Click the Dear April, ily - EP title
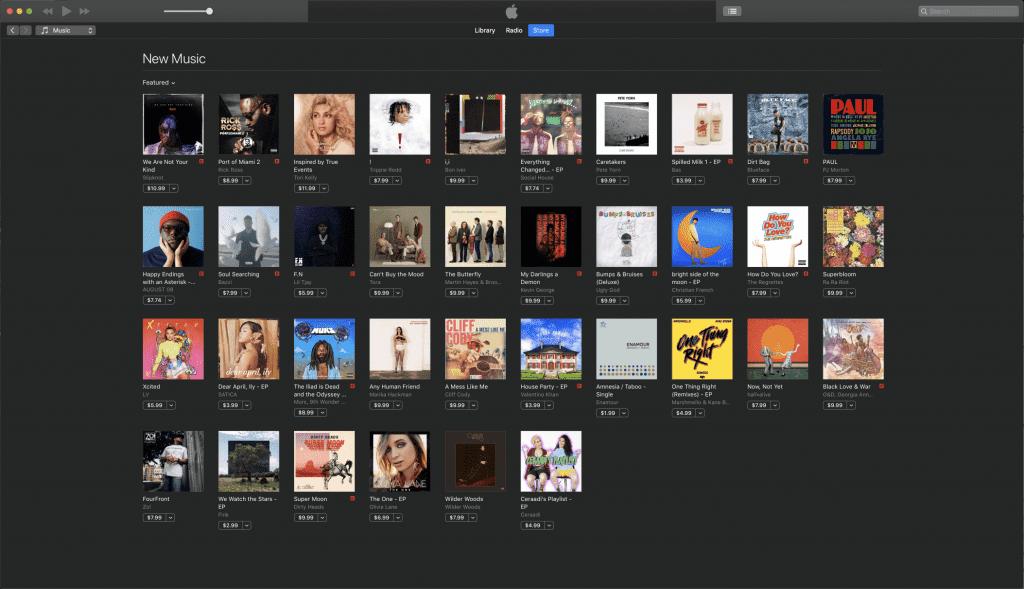Screen dimensions: 1024x589 [x=243, y=387]
